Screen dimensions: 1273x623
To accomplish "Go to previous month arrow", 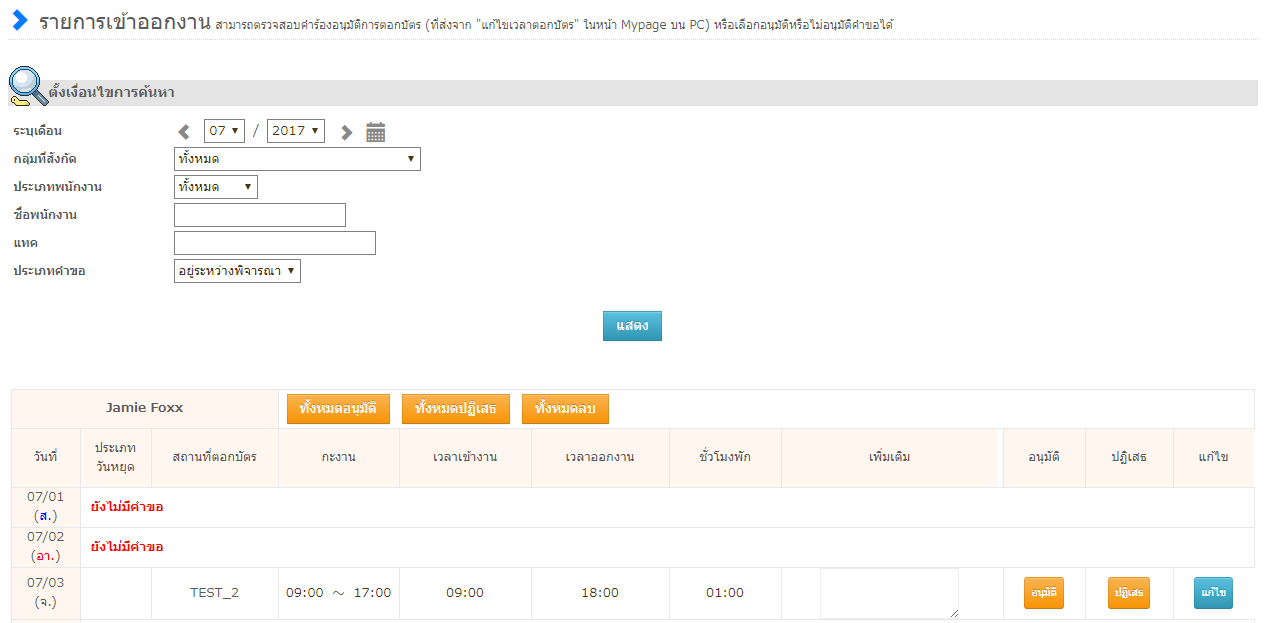I will pos(184,132).
